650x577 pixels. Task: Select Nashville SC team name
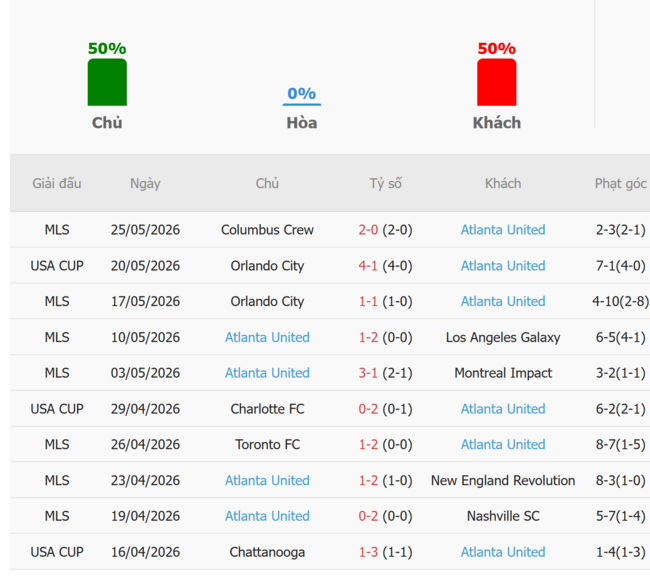click(503, 516)
